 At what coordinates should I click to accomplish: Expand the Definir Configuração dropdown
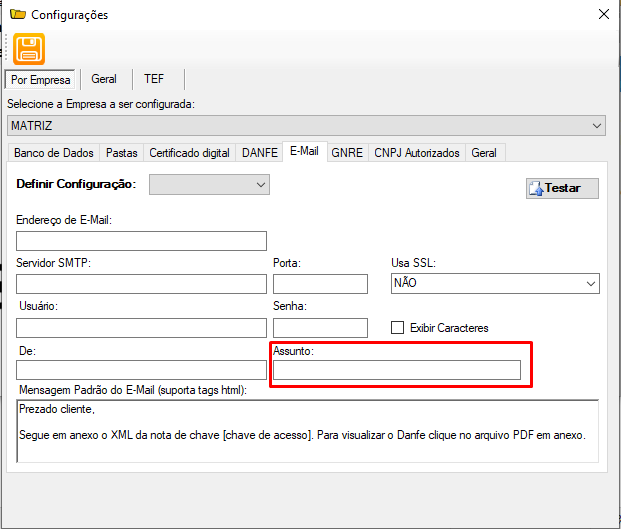click(x=209, y=184)
